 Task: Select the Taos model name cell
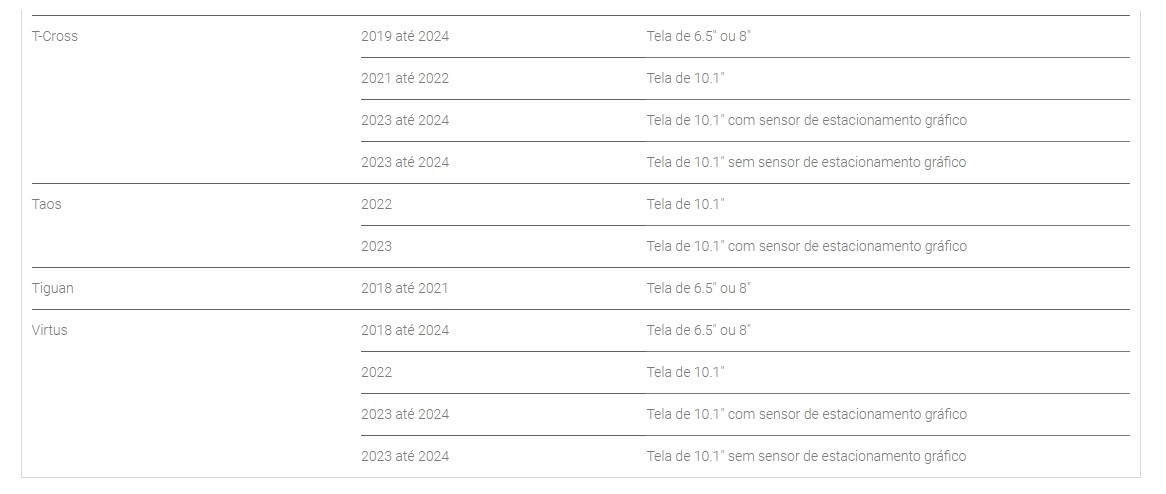click(x=46, y=204)
